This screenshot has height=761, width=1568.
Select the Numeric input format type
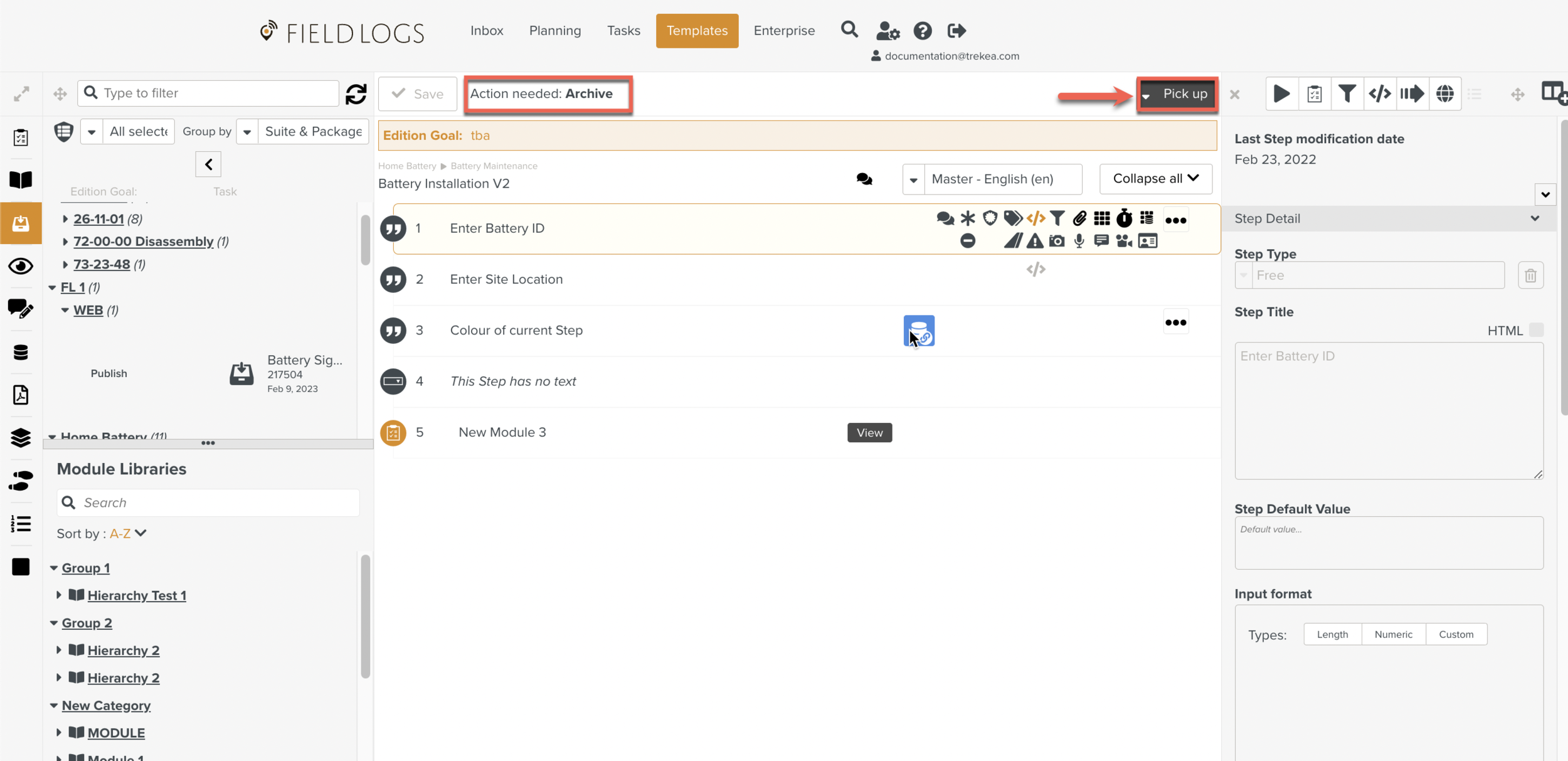click(1393, 634)
